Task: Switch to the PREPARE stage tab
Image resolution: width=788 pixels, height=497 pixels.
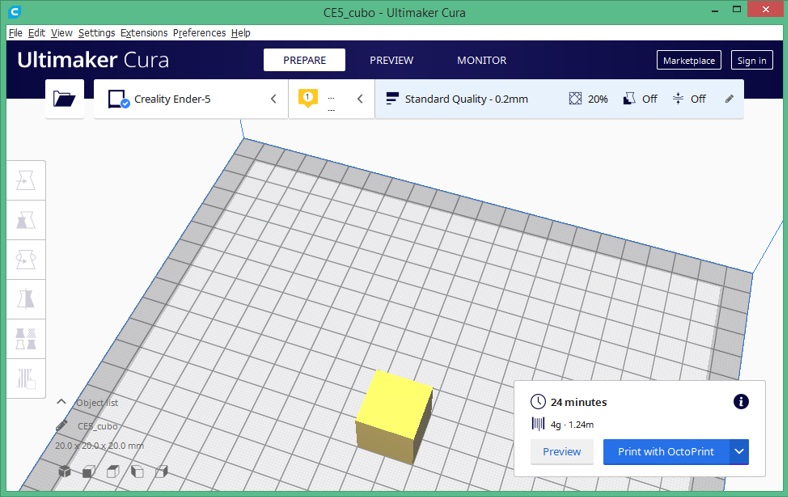Action: [x=304, y=60]
